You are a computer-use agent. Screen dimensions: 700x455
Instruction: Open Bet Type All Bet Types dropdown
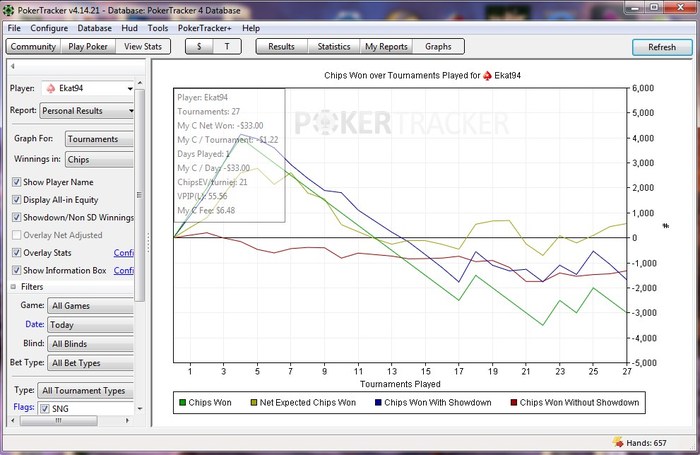click(x=90, y=363)
